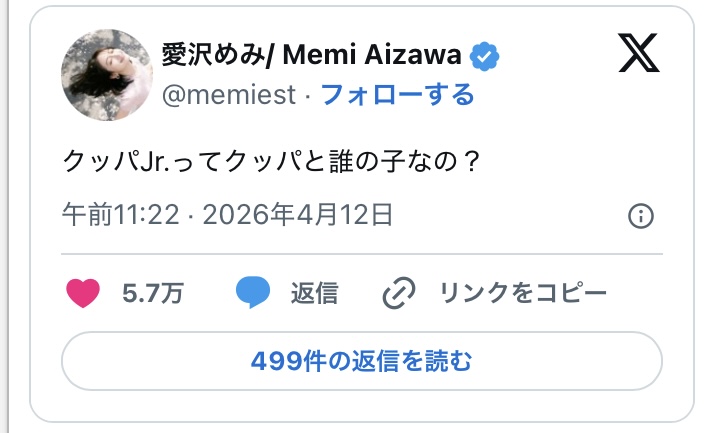
Task: Open the @memiest handle link
Action: tap(229, 95)
